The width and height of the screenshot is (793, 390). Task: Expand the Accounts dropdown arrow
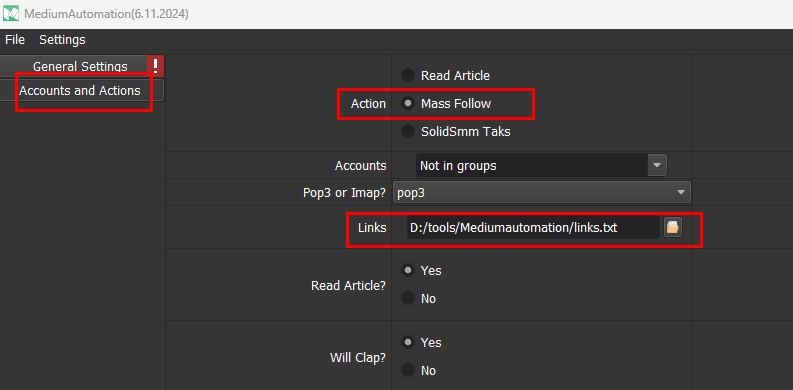tap(657, 165)
